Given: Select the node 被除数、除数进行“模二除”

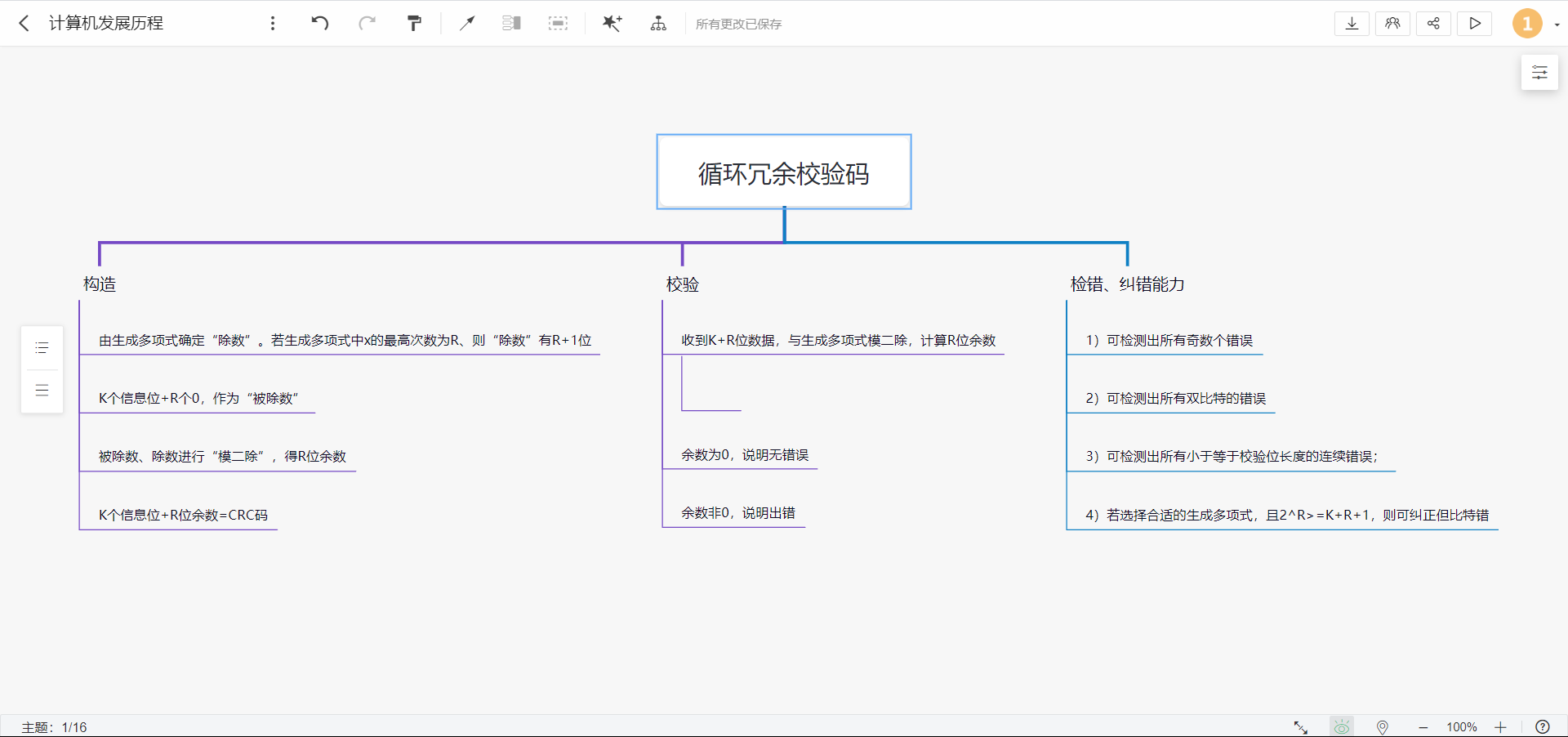Looking at the screenshot, I should click(222, 457).
